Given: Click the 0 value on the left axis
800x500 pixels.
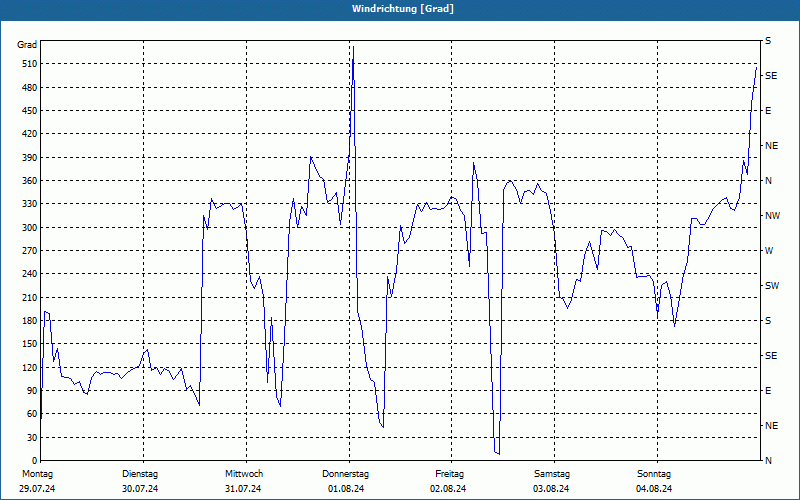Looking at the screenshot, I should click(34, 460).
